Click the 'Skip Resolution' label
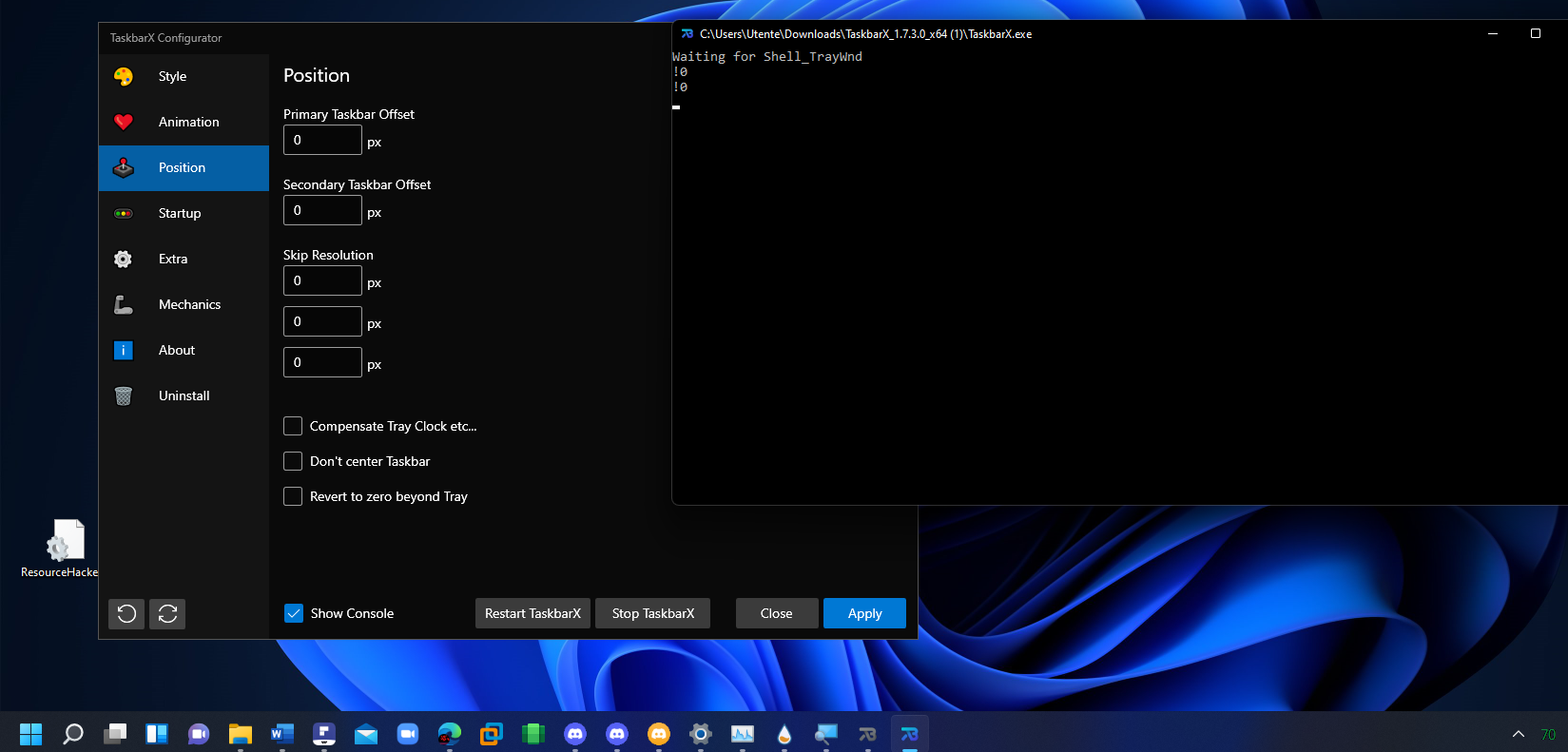The image size is (1568, 752). [328, 255]
